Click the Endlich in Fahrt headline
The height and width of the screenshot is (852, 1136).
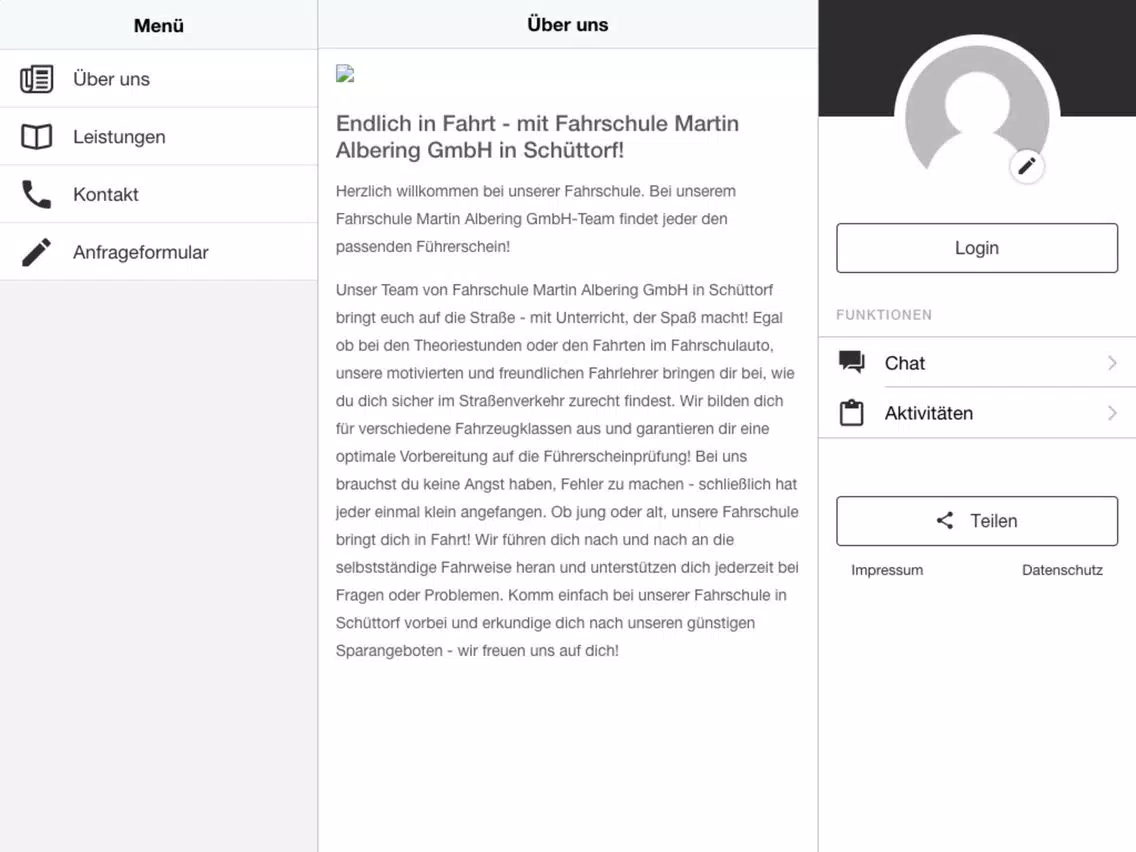click(x=538, y=136)
